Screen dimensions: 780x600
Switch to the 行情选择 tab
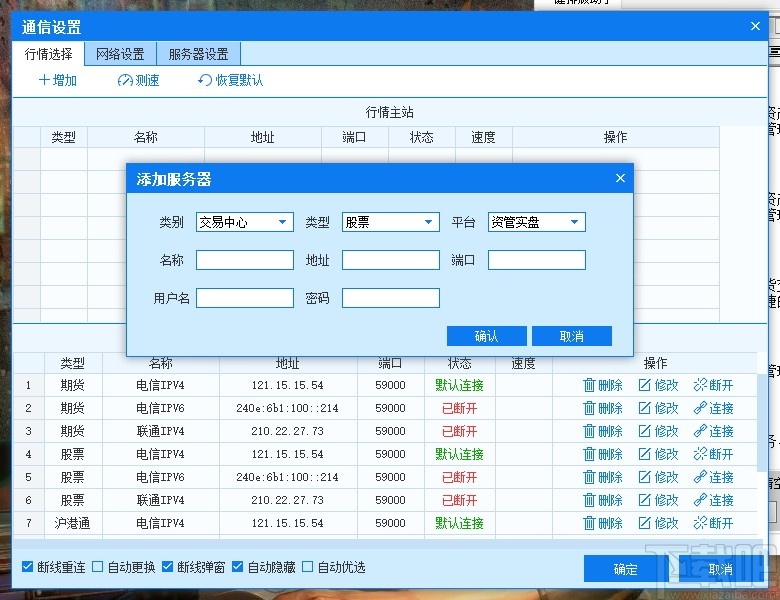point(48,54)
